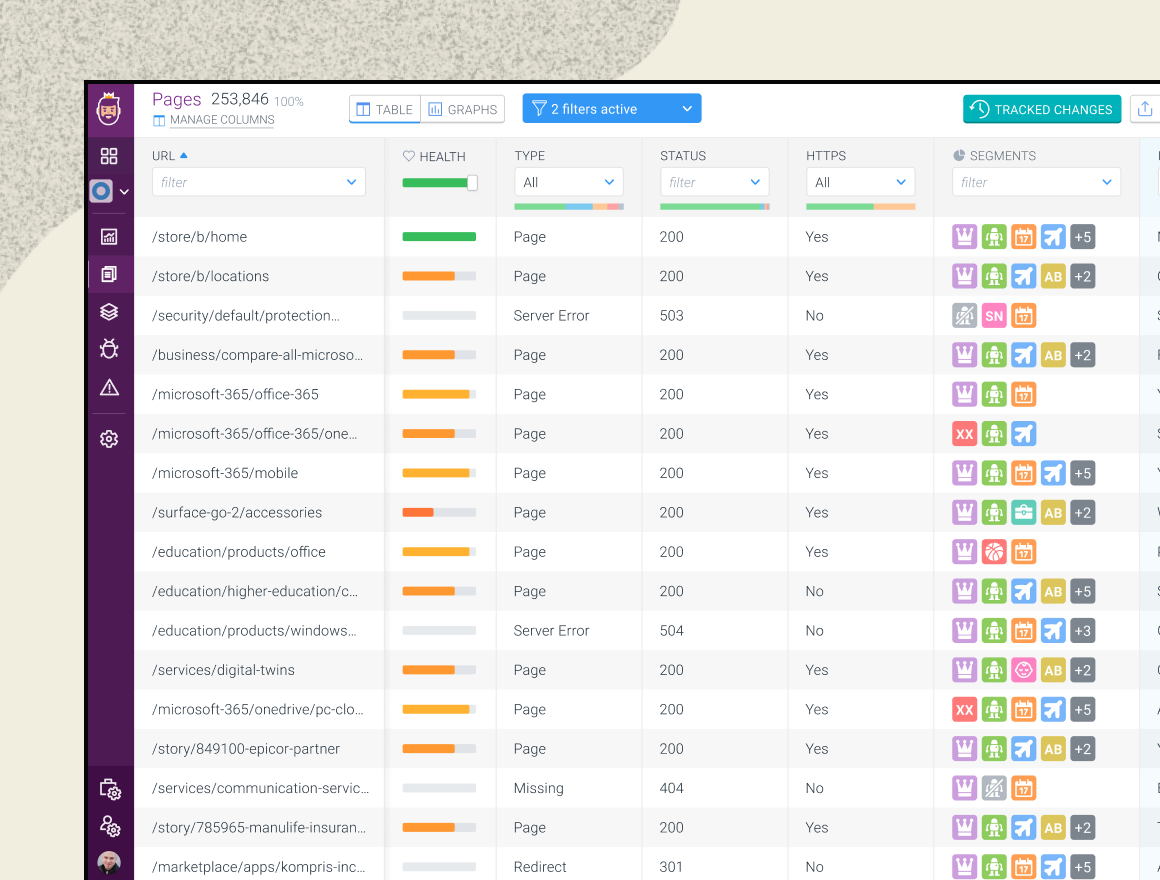The width and height of the screenshot is (1160, 880).
Task: Click the HTTPS distribution color bar
Action: (860, 207)
